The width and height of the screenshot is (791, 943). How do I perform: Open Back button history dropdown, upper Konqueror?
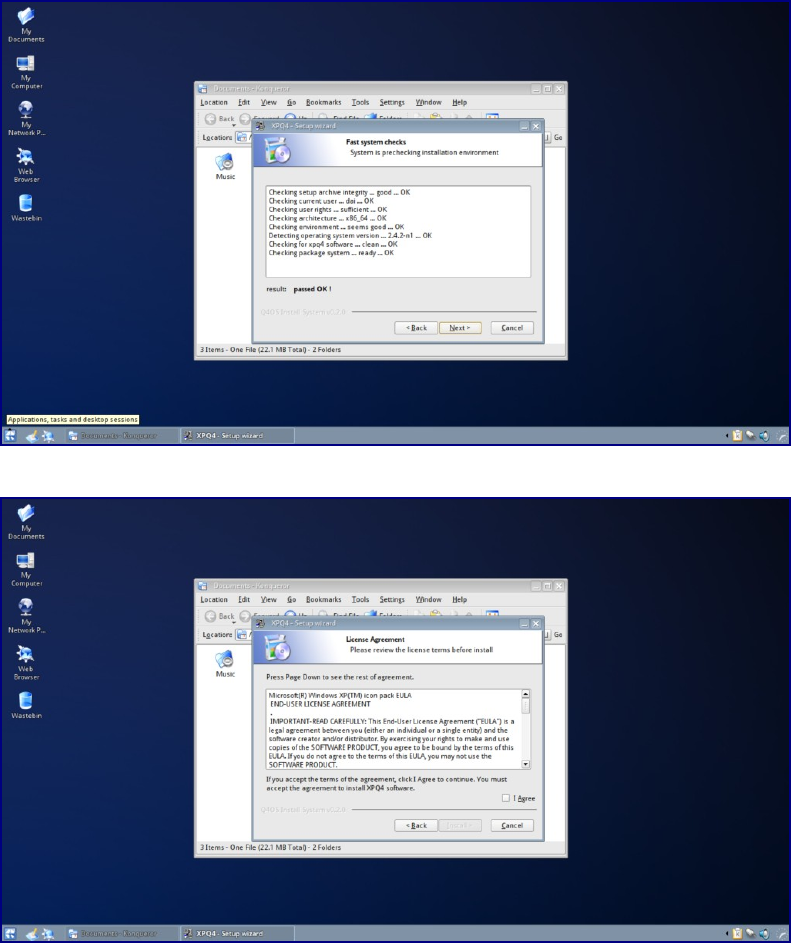(234, 126)
